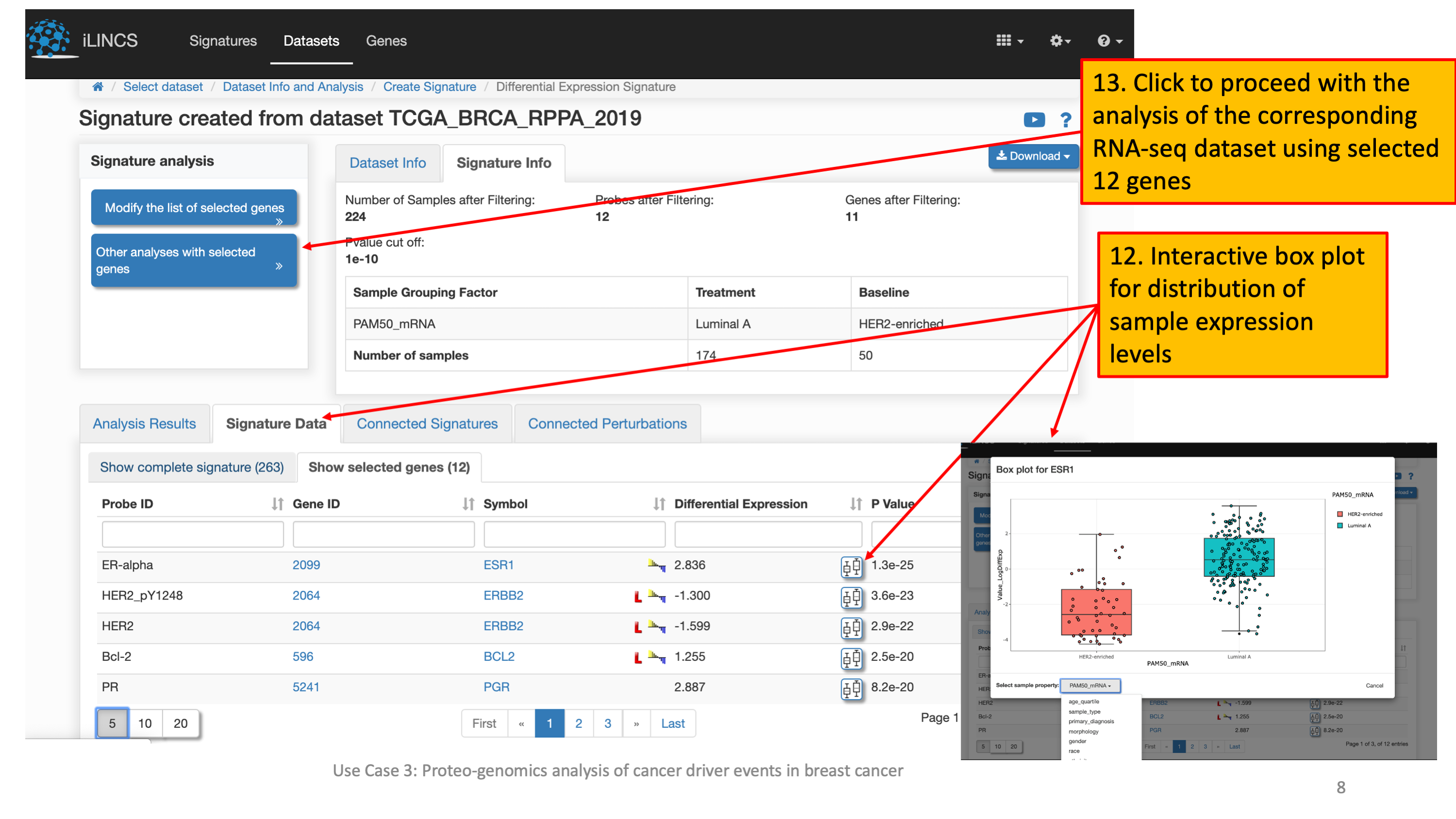Select age_quartile in sample property list
The height and width of the screenshot is (819, 1456).
pyautogui.click(x=1083, y=702)
